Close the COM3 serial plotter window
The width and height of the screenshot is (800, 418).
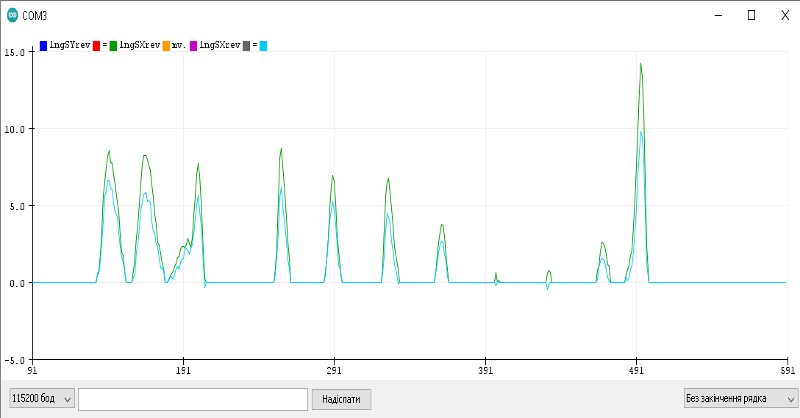(784, 15)
